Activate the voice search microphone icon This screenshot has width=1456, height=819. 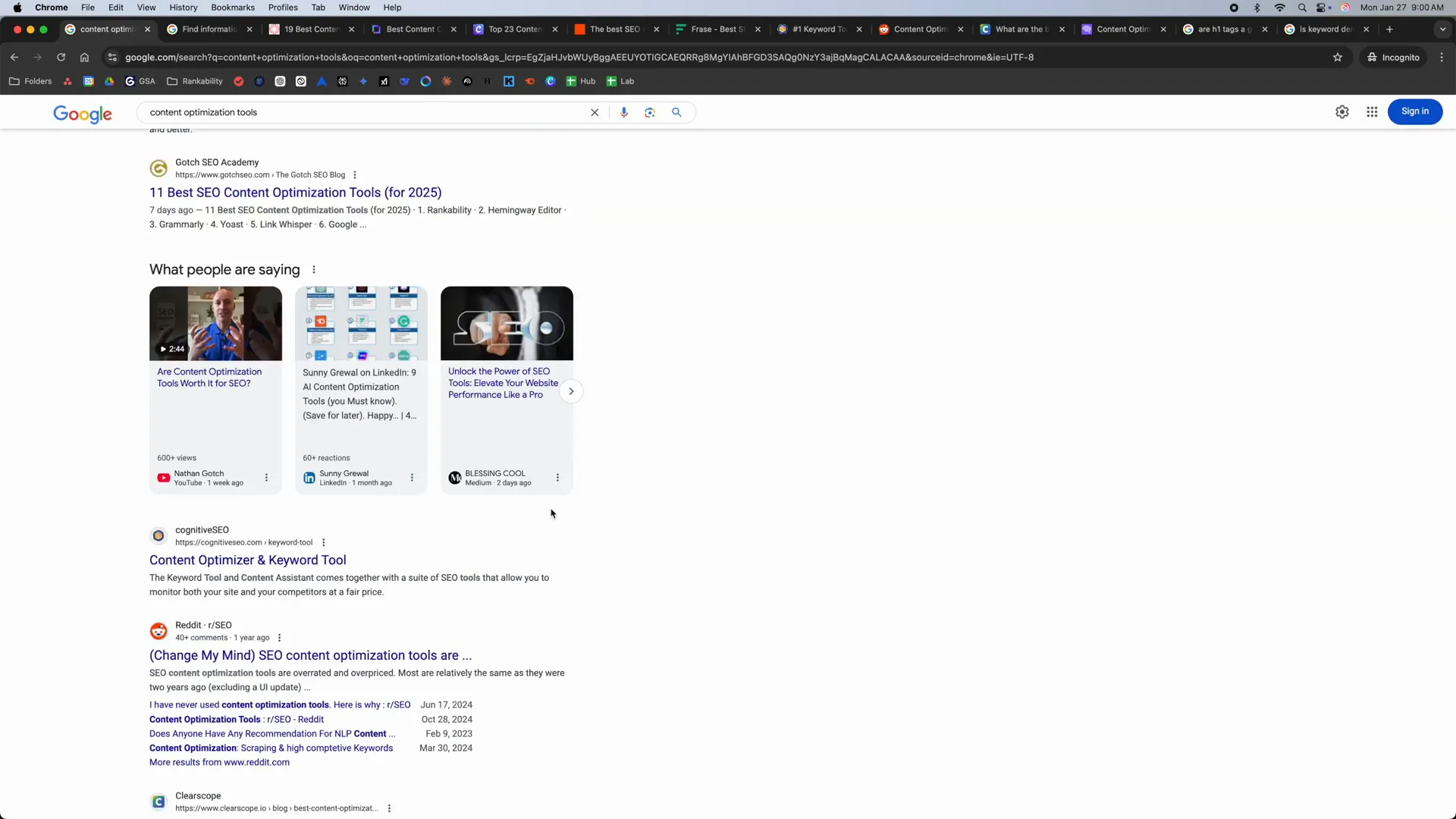pos(624,111)
